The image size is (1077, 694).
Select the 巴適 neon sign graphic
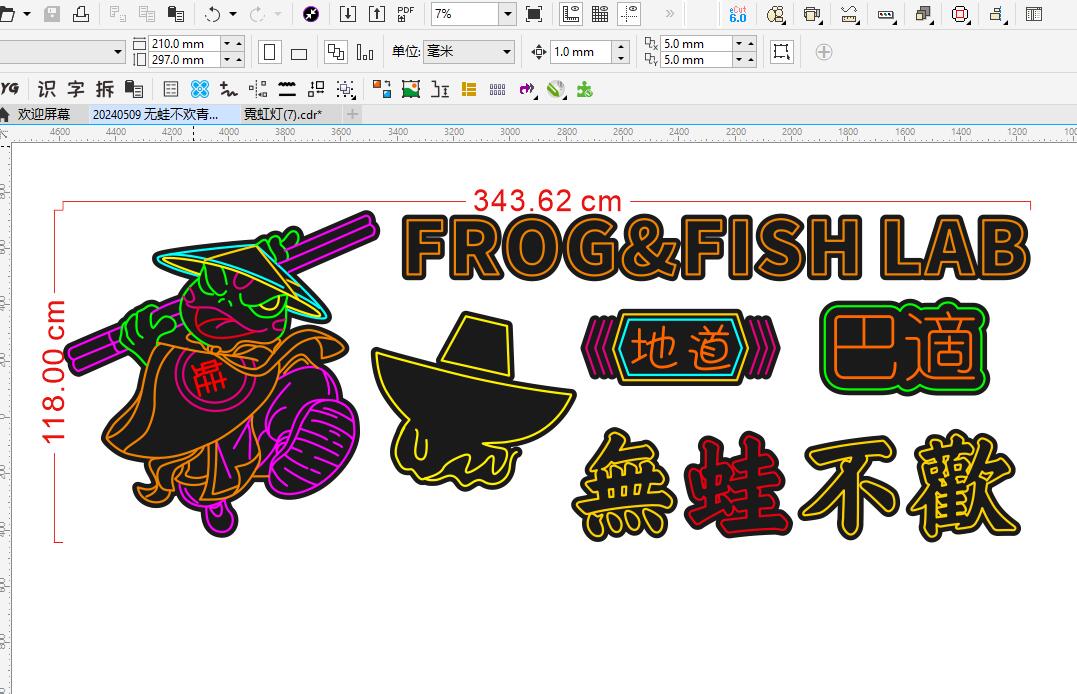(x=905, y=347)
